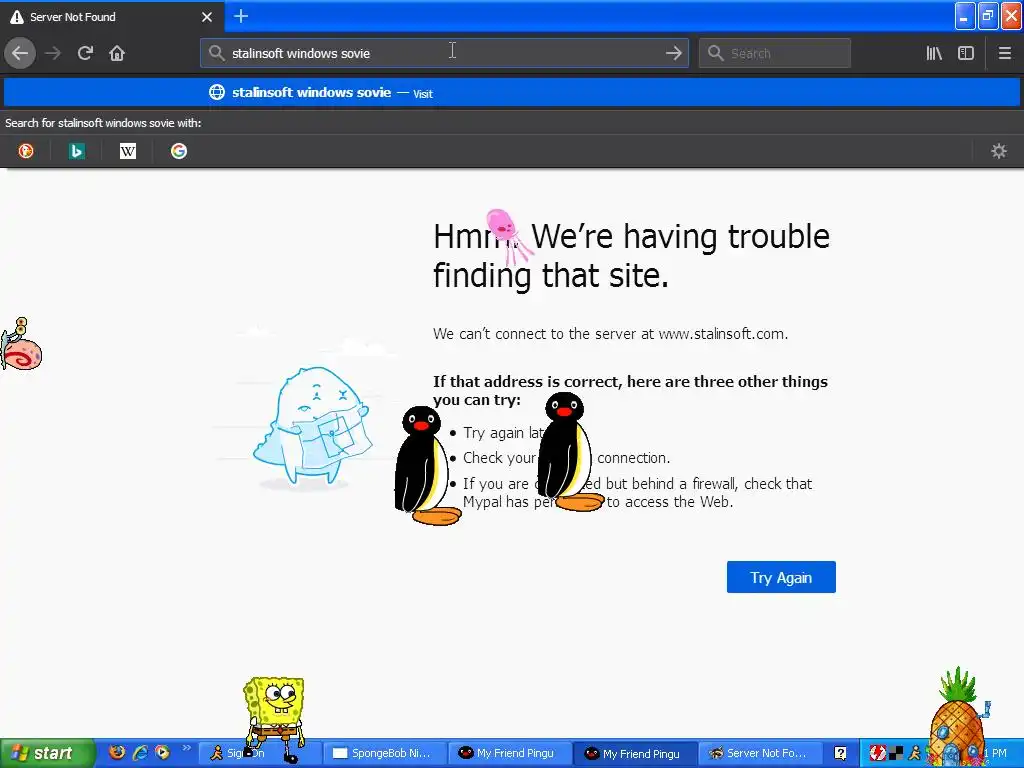The height and width of the screenshot is (768, 1024).
Task: Click the go arrow in the address bar
Action: [x=673, y=53]
